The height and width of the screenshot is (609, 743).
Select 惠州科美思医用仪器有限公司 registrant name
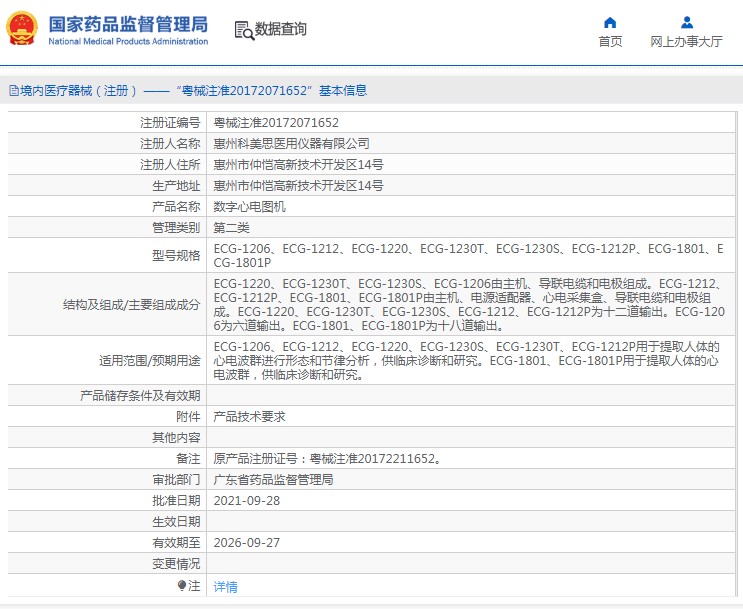pyautogui.click(x=291, y=144)
